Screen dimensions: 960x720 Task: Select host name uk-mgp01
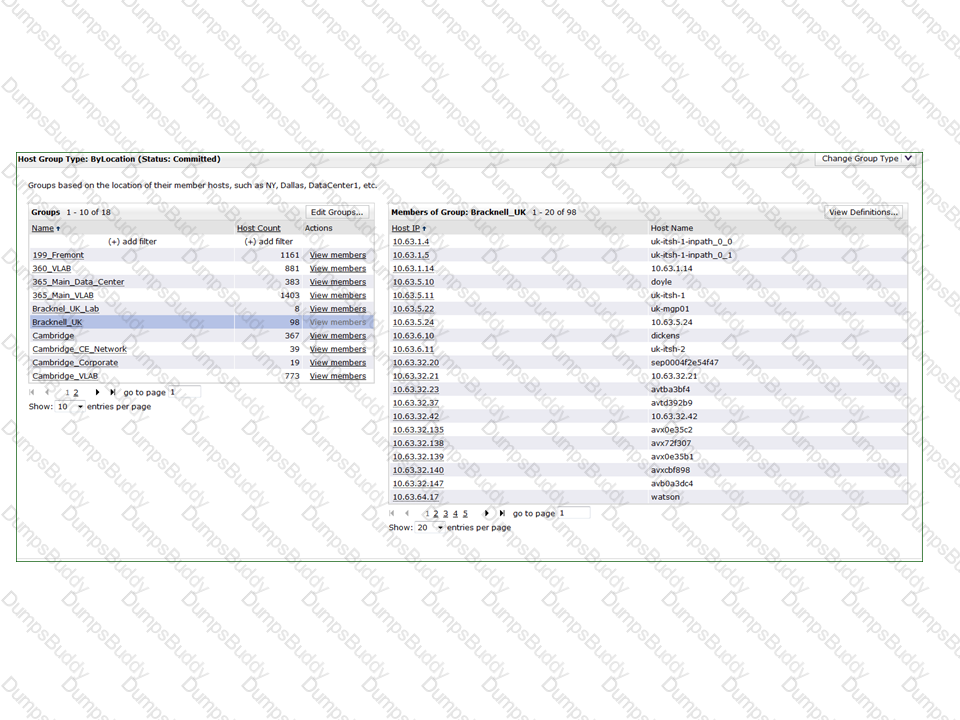tap(670, 309)
